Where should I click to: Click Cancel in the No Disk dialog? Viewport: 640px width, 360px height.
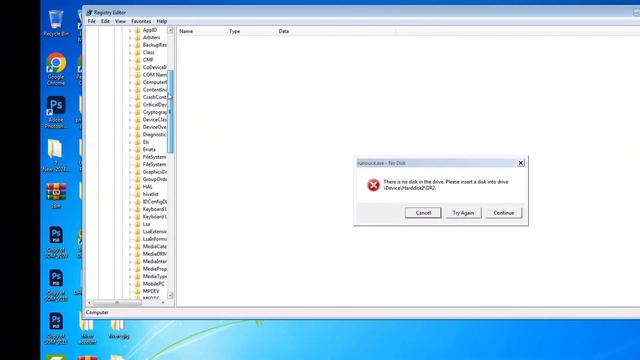(x=423, y=213)
